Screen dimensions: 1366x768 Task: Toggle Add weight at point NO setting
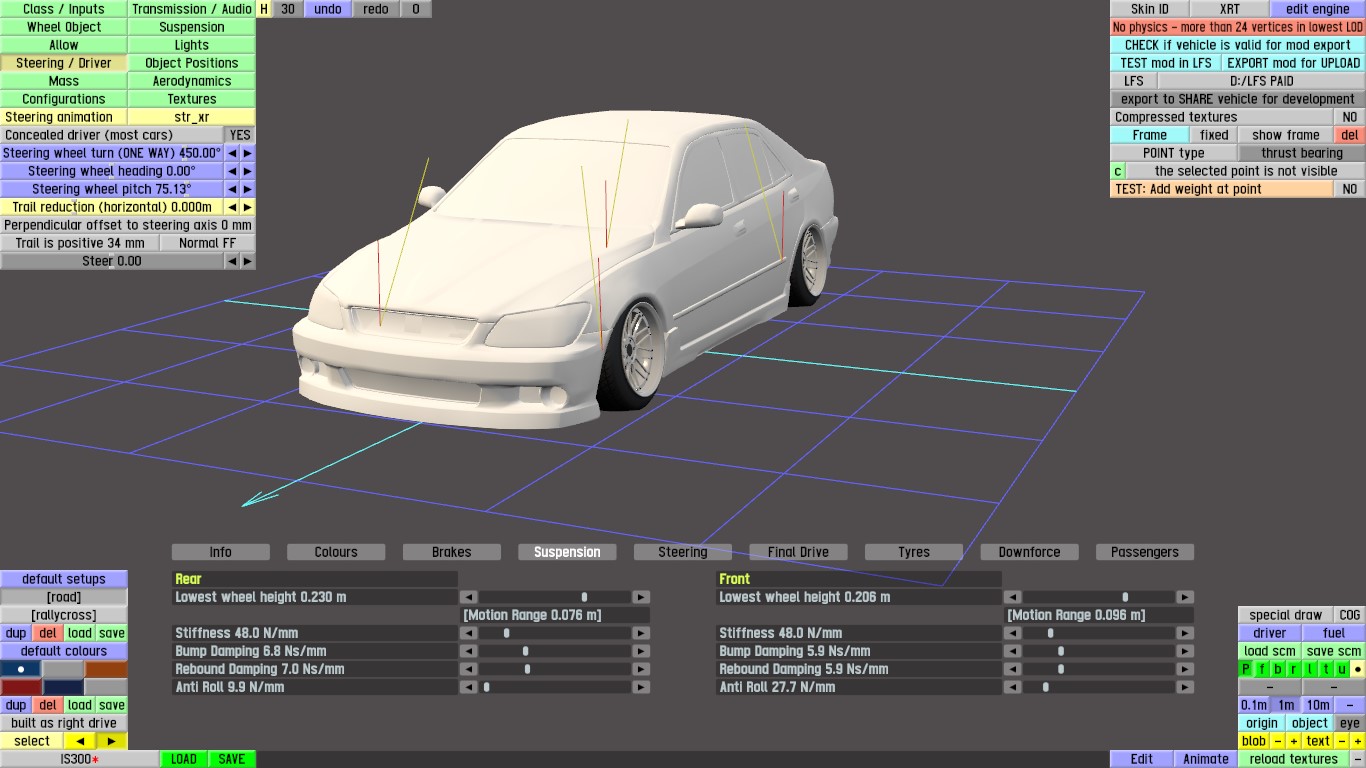click(x=1350, y=189)
